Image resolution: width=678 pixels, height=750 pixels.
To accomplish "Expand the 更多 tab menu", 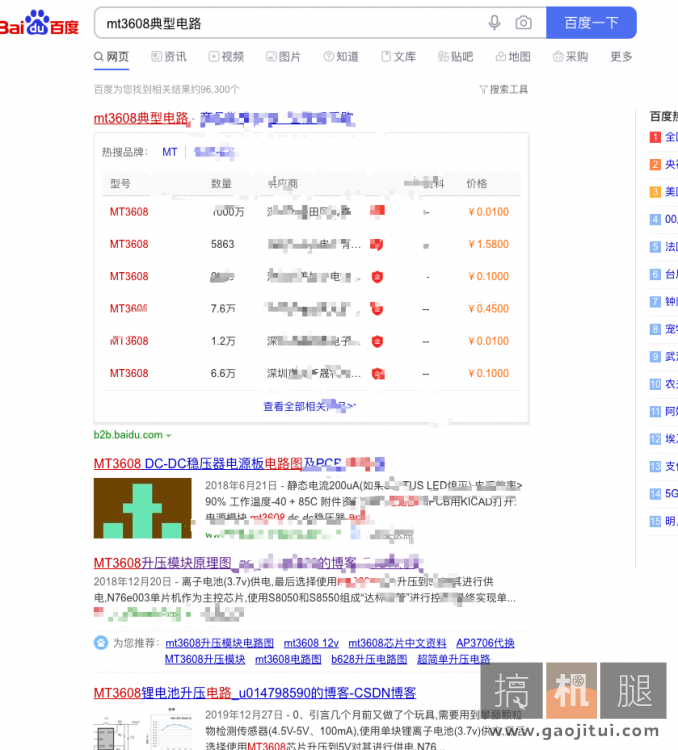I will [621, 57].
